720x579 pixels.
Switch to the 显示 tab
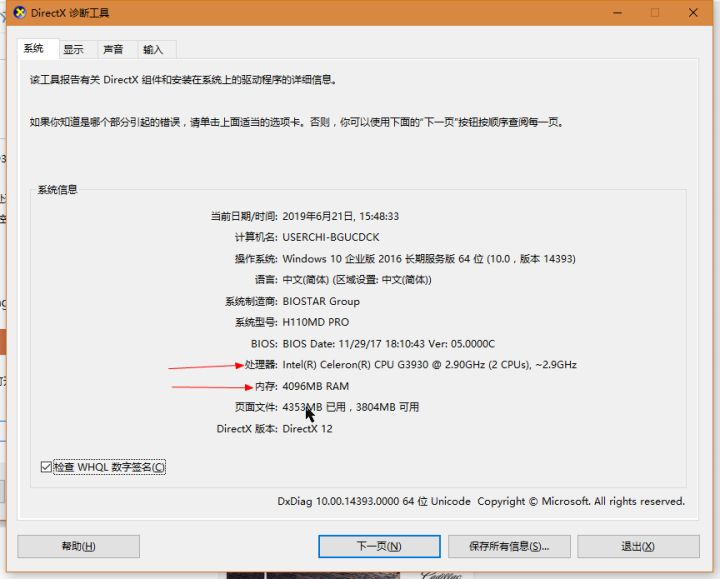click(x=73, y=49)
